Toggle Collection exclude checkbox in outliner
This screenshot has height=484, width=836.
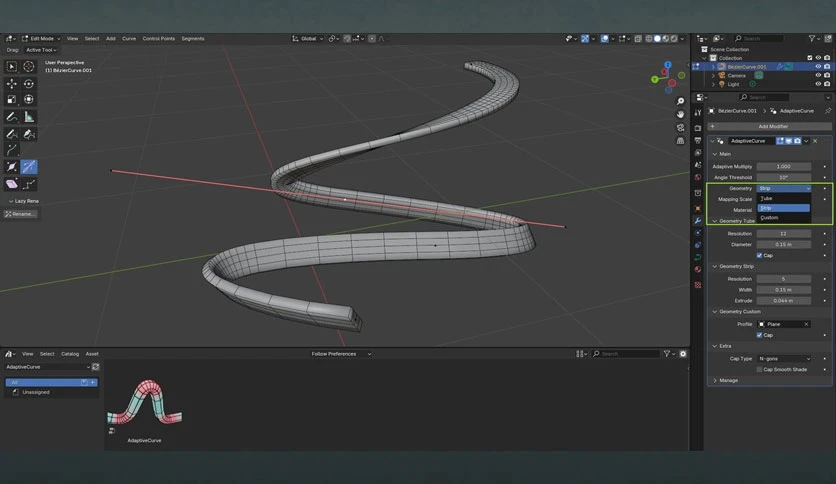click(x=810, y=58)
